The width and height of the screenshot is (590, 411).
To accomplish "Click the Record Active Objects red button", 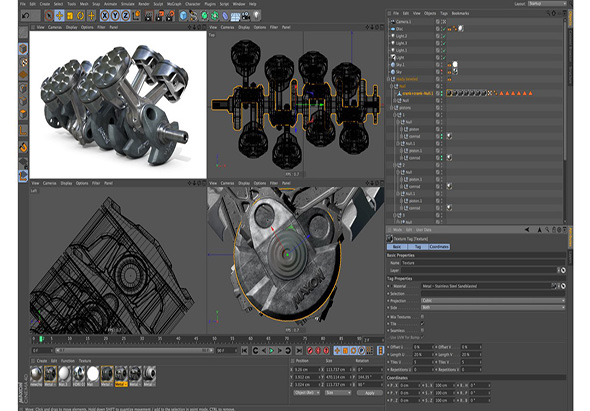I will (x=310, y=351).
